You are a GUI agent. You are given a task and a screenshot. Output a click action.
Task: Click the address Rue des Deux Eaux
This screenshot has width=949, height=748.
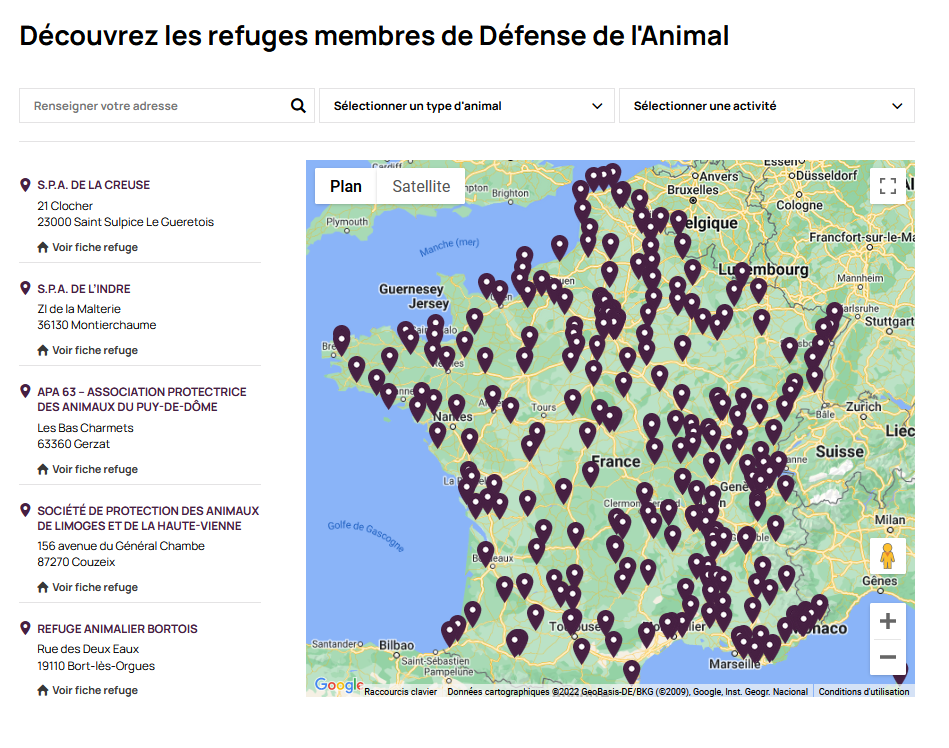[88, 649]
